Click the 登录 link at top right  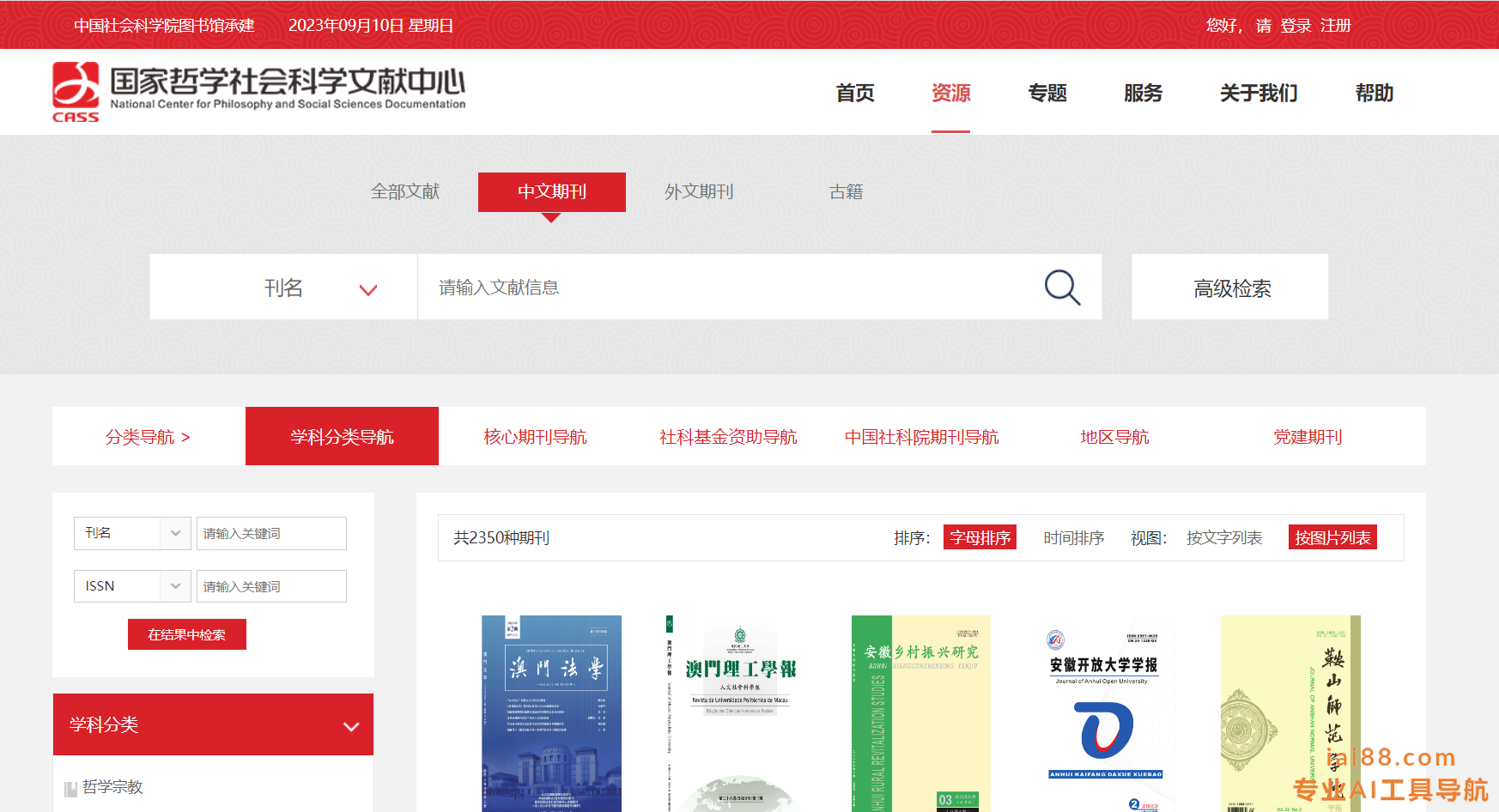click(x=1296, y=26)
